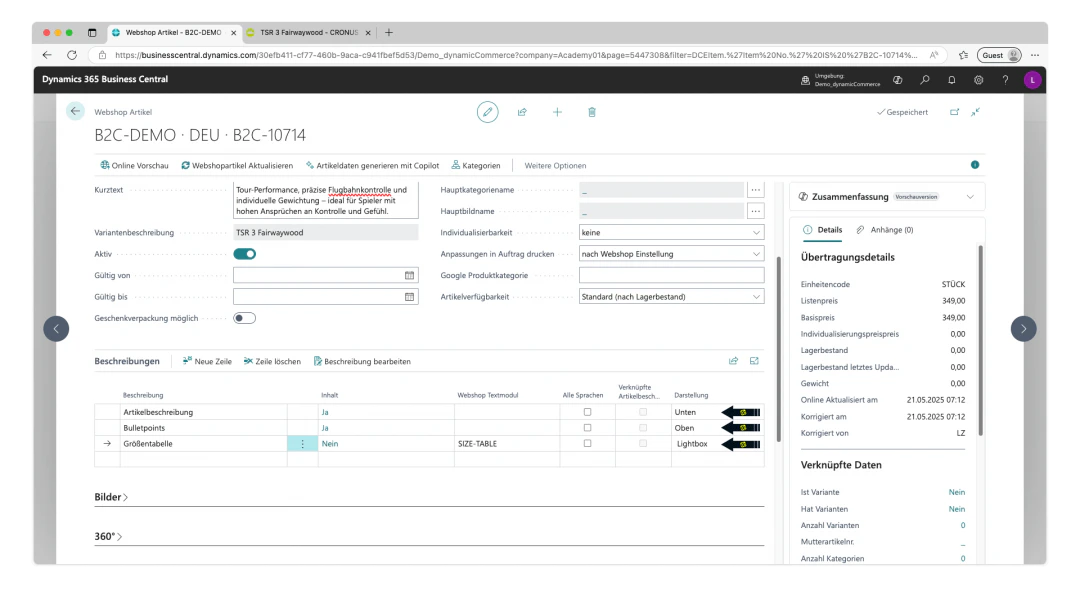Viewport: 1080px width, 608px height.
Task: Open page in new window icon
Action: point(954,112)
